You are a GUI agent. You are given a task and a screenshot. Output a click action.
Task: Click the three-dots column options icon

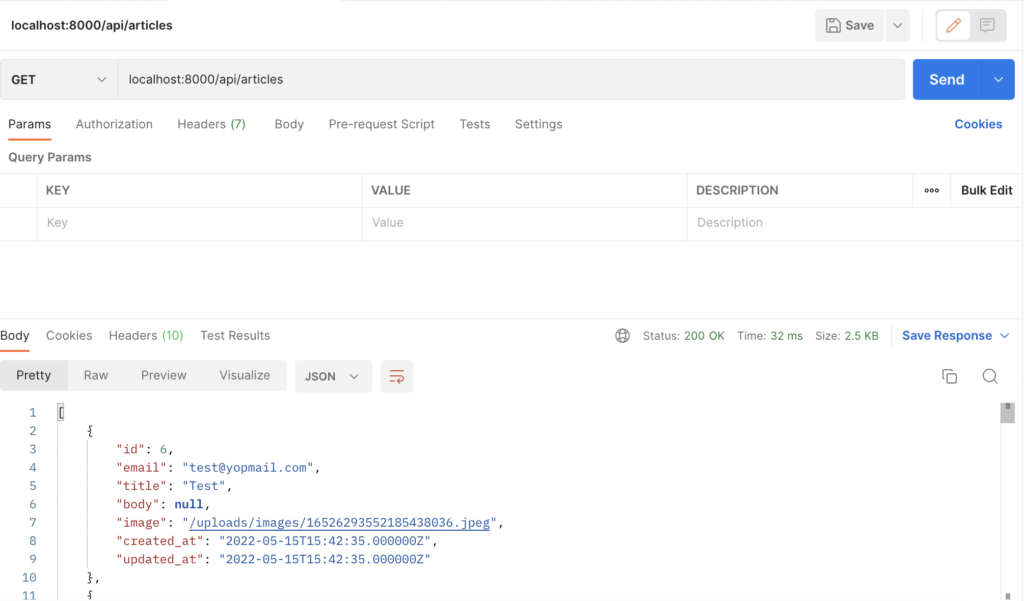coord(932,191)
